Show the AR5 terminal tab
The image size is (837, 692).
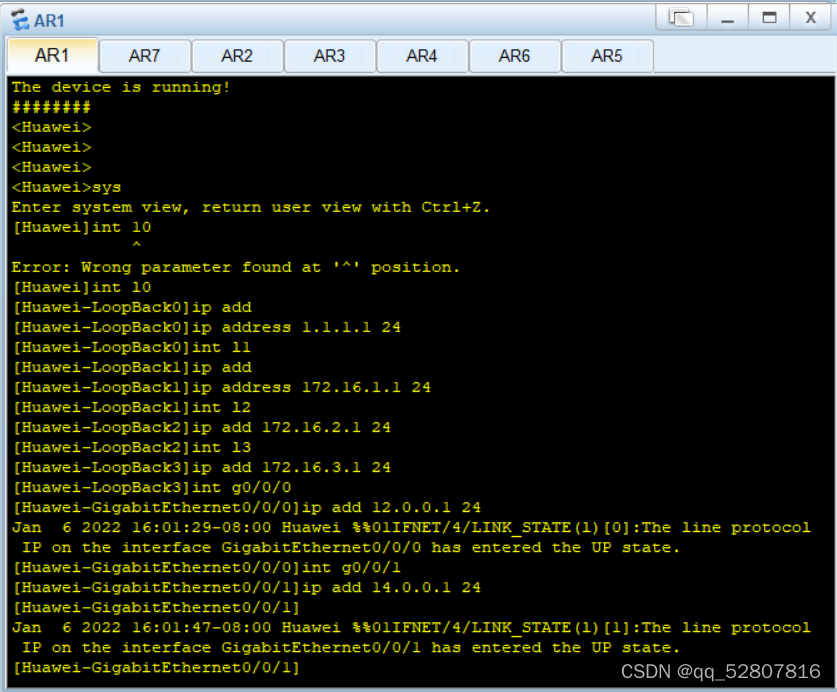[606, 56]
